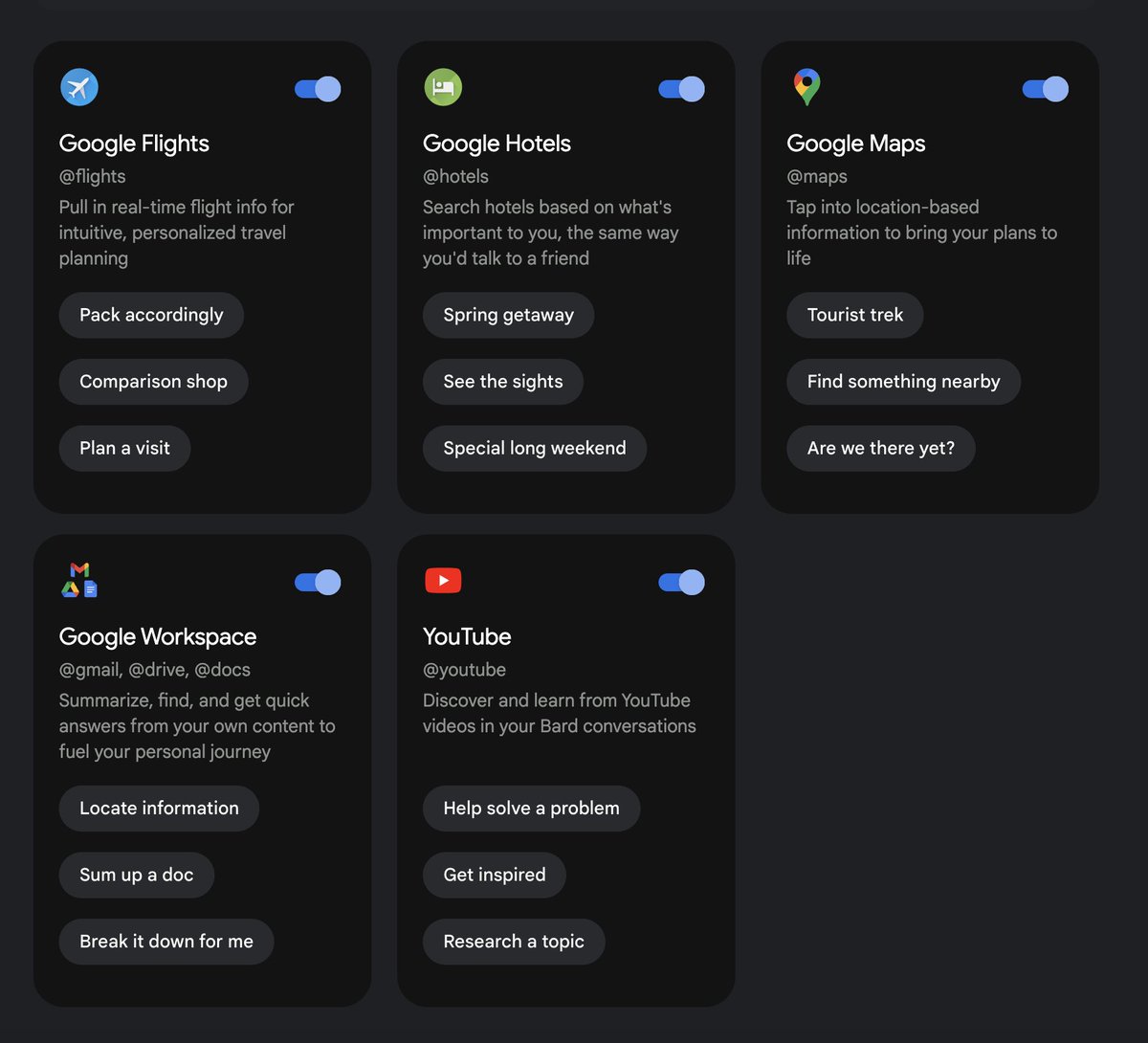Click the @maps handle text
Image resolution: width=1148 pixels, height=1043 pixels.
point(817,176)
